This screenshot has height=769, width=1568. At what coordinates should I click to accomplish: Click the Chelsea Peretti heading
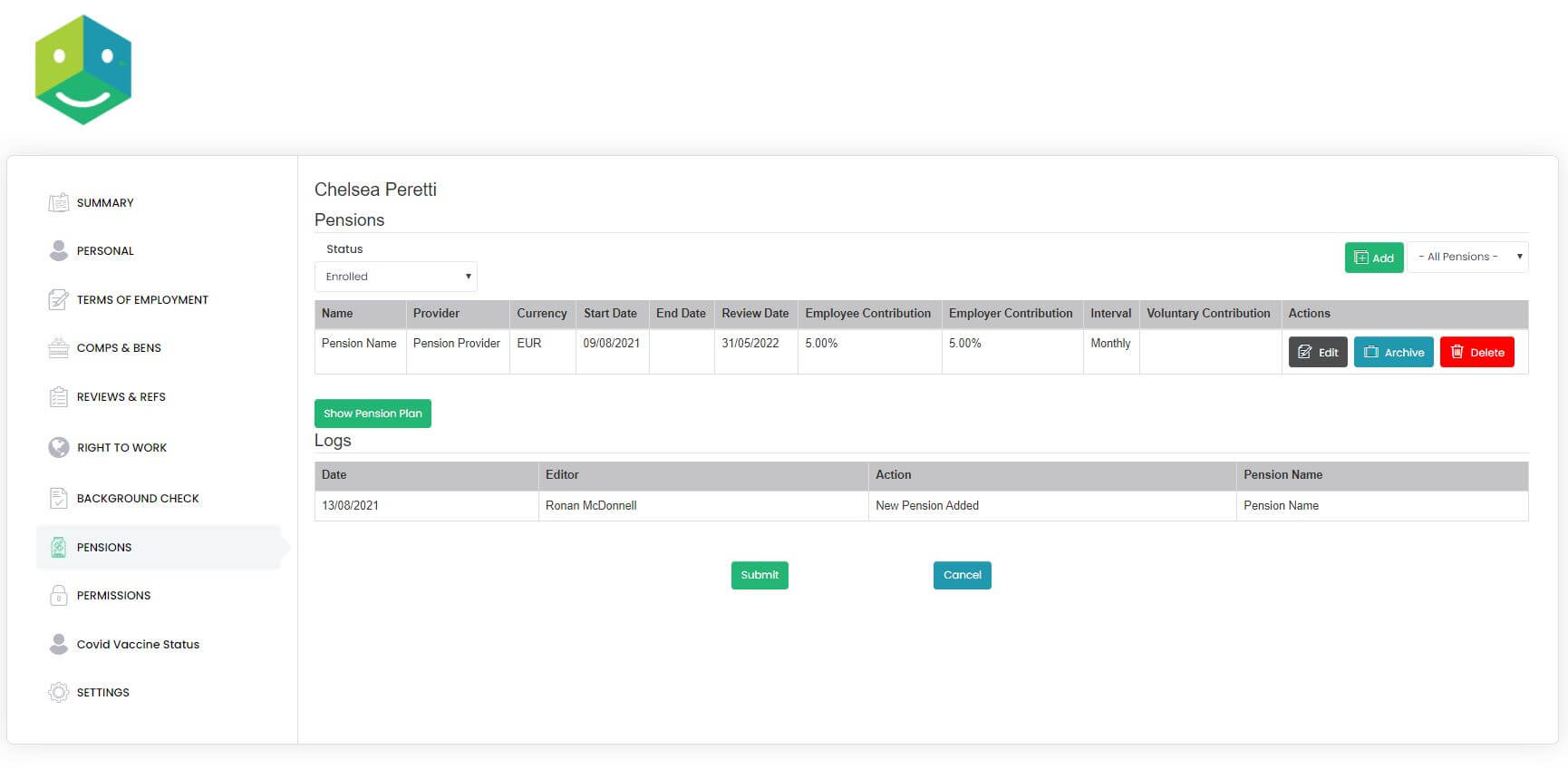[375, 190]
